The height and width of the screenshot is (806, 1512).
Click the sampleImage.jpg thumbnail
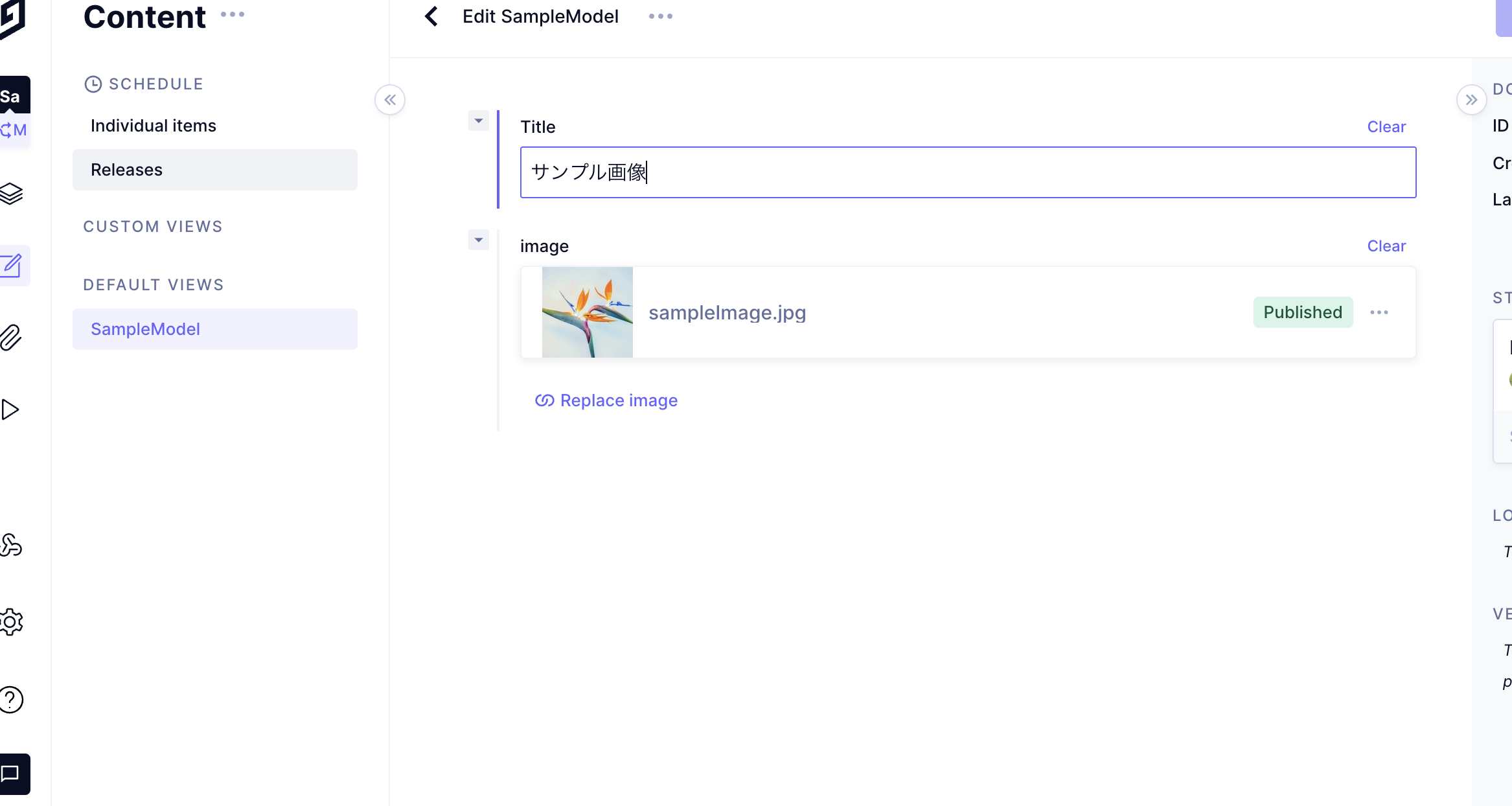coord(588,312)
